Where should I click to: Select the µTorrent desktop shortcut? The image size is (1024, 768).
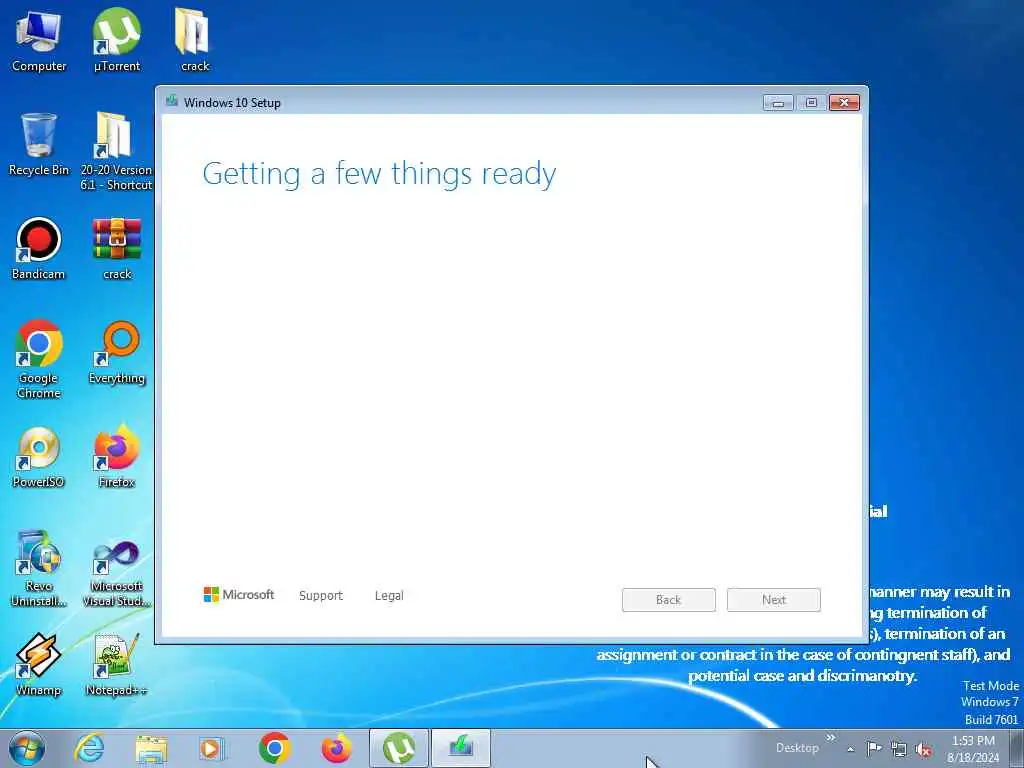117,40
